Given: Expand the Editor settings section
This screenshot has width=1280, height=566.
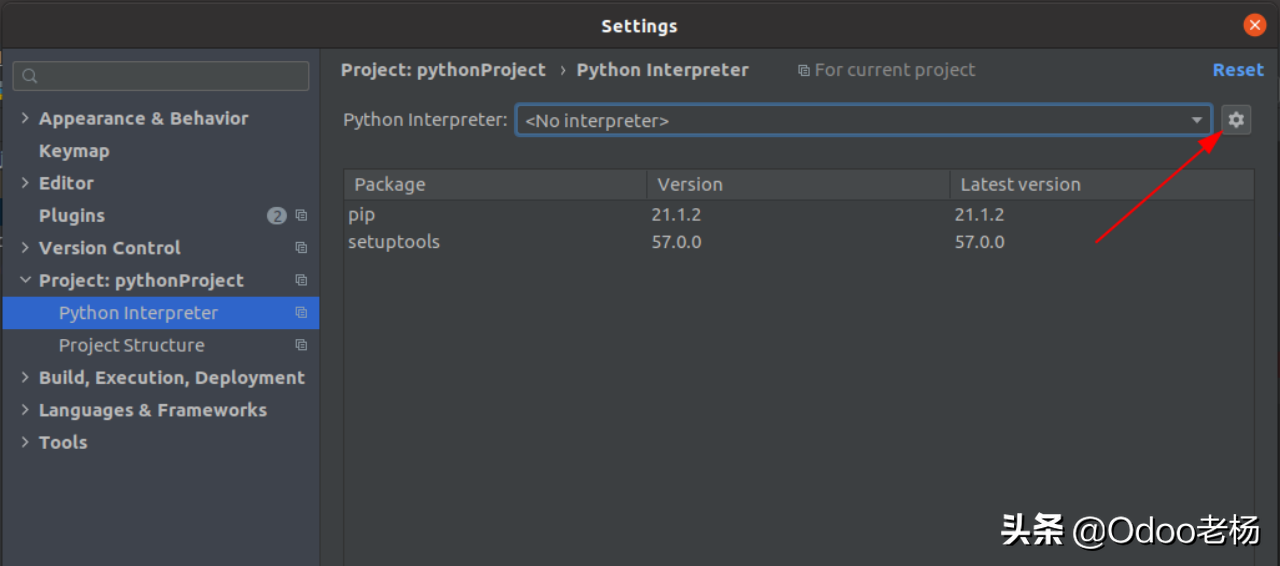Looking at the screenshot, I should click(25, 183).
